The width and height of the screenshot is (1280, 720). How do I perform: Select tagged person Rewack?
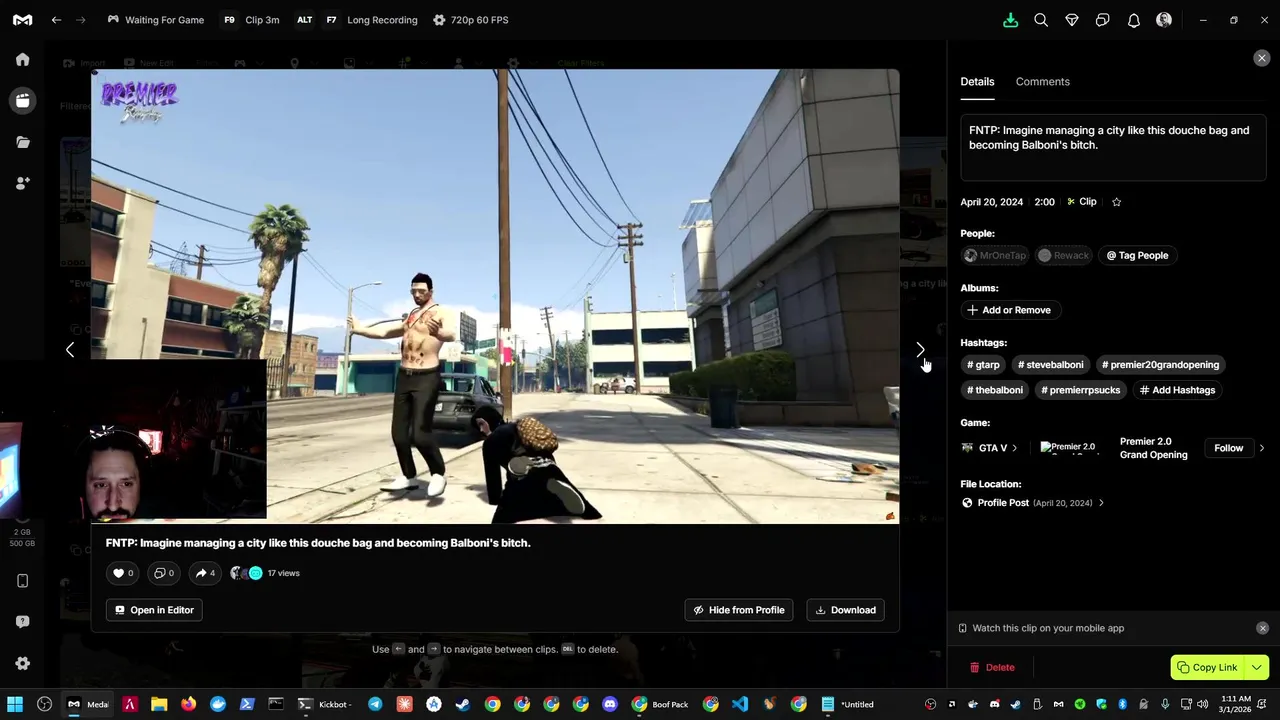tap(1063, 255)
